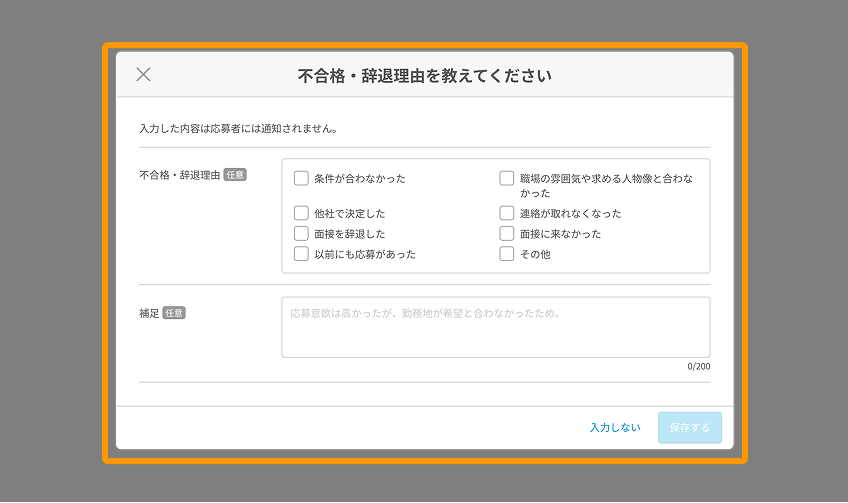Enable the 連絡が取れなくなった checkbox
Image resolution: width=848 pixels, height=503 pixels.
click(x=507, y=213)
